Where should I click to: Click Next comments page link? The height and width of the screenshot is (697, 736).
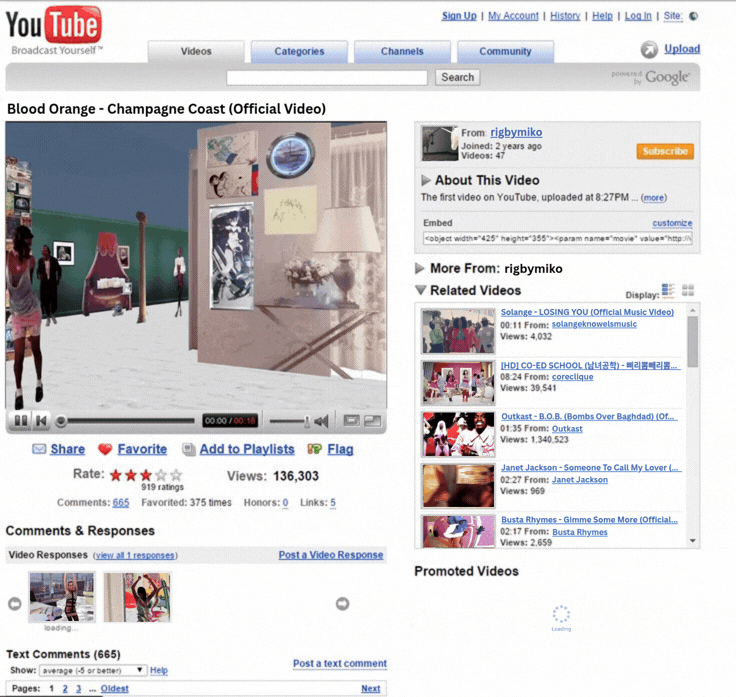point(371,689)
